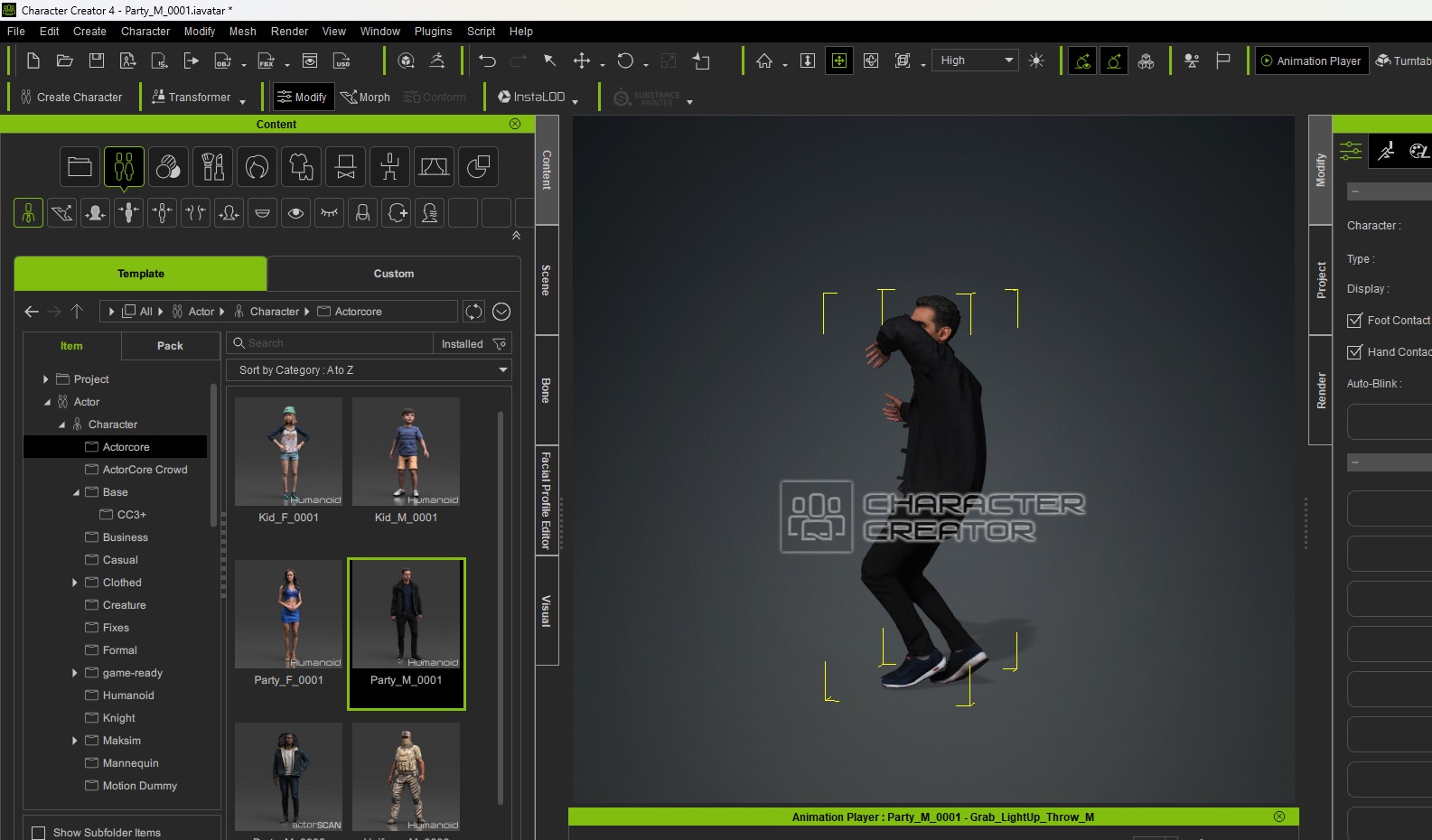Open the Plugins menu

coord(433,31)
